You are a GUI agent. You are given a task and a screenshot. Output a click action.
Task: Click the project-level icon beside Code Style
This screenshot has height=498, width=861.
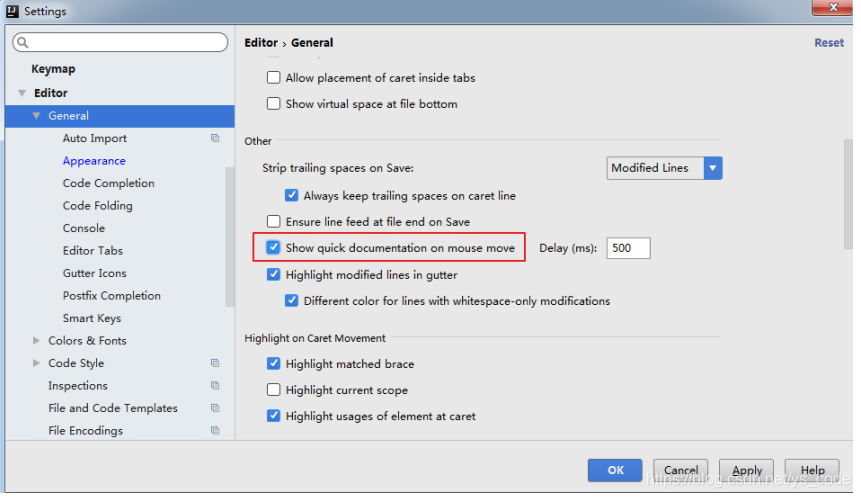click(x=215, y=363)
